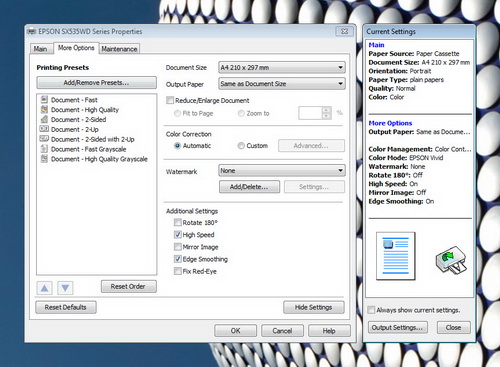Expand the Output Paper dropdown
The height and width of the screenshot is (367, 500).
coord(282,84)
